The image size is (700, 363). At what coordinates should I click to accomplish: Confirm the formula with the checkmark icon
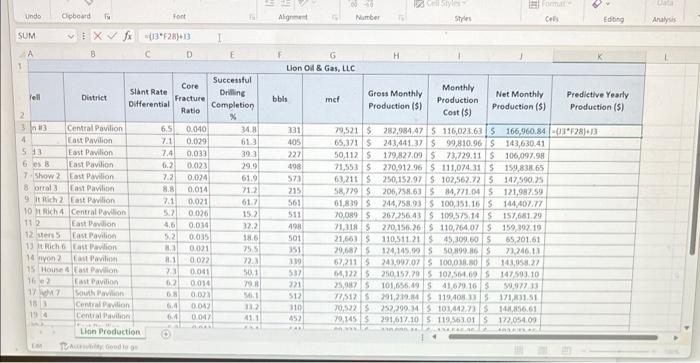tap(112, 36)
